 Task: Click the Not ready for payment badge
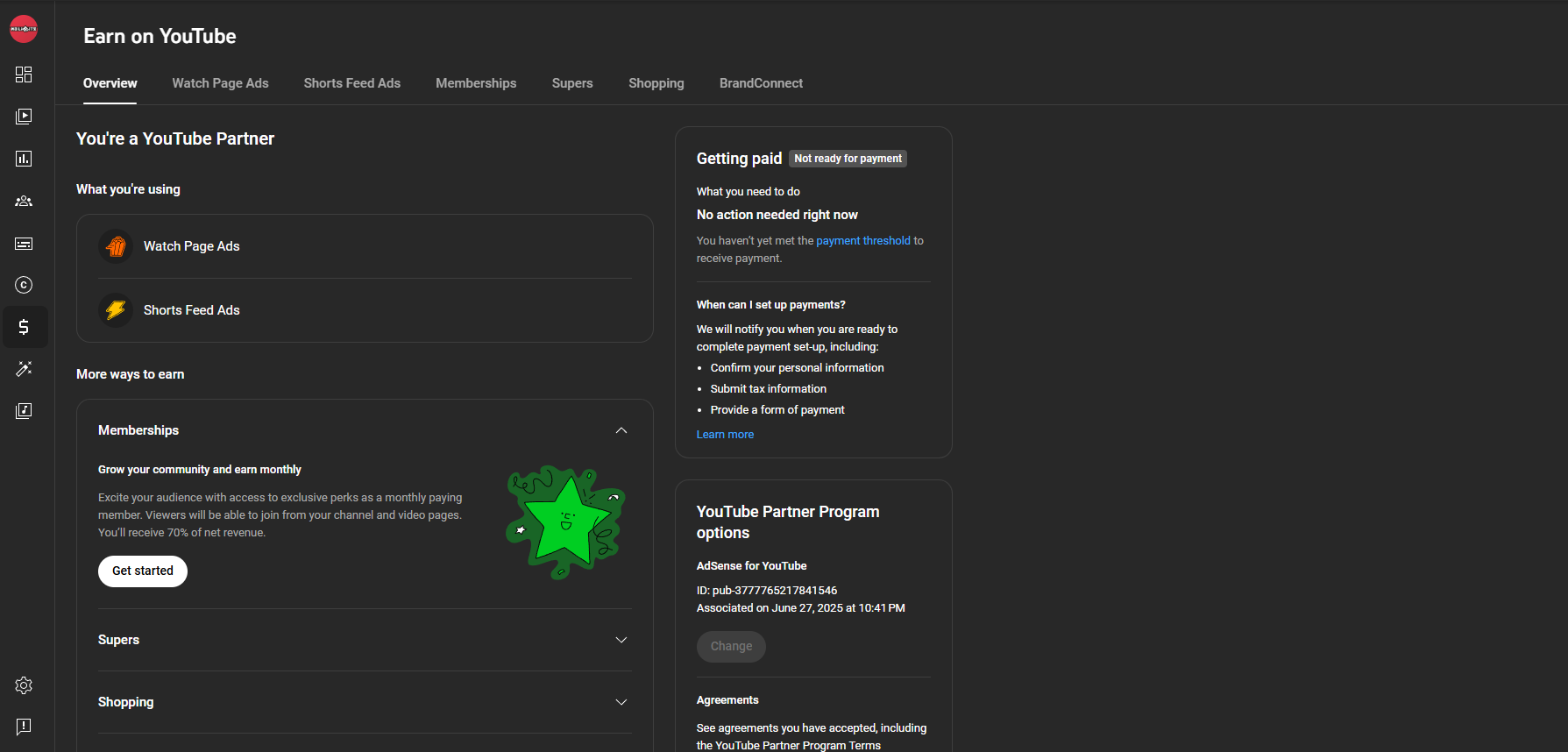coord(848,159)
